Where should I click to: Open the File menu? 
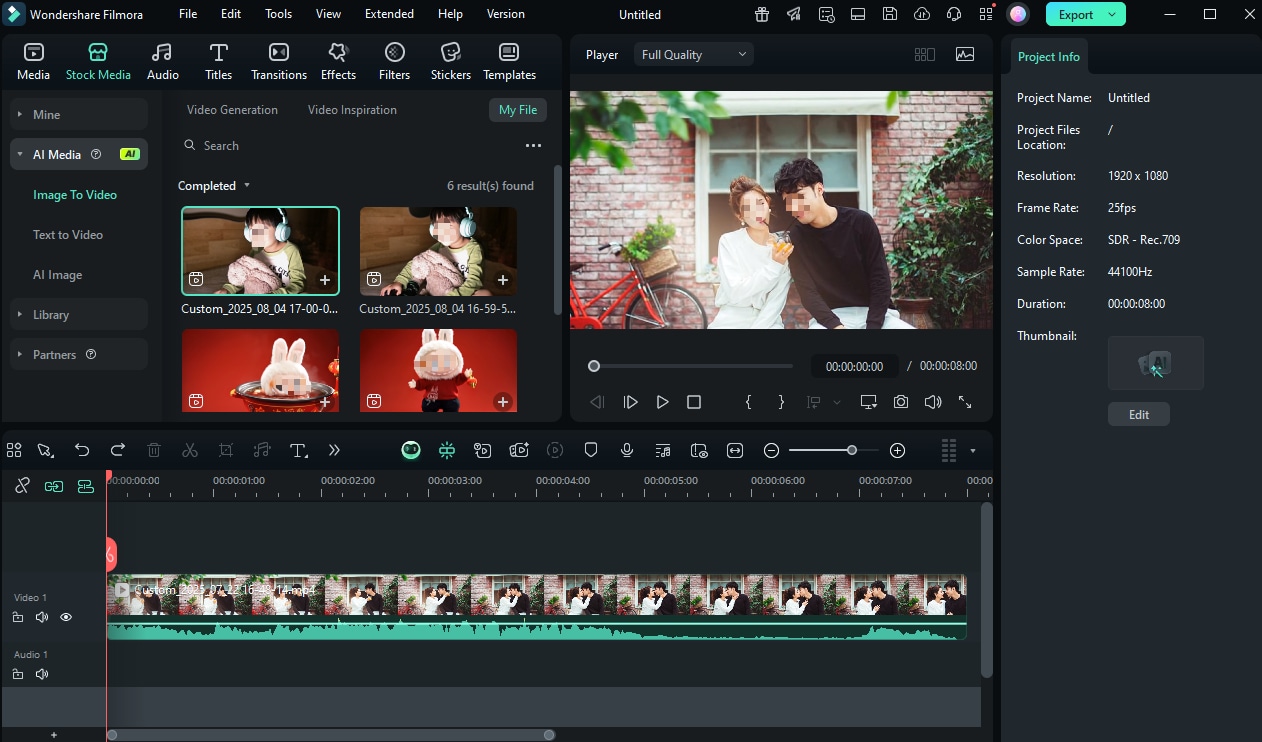[x=188, y=14]
